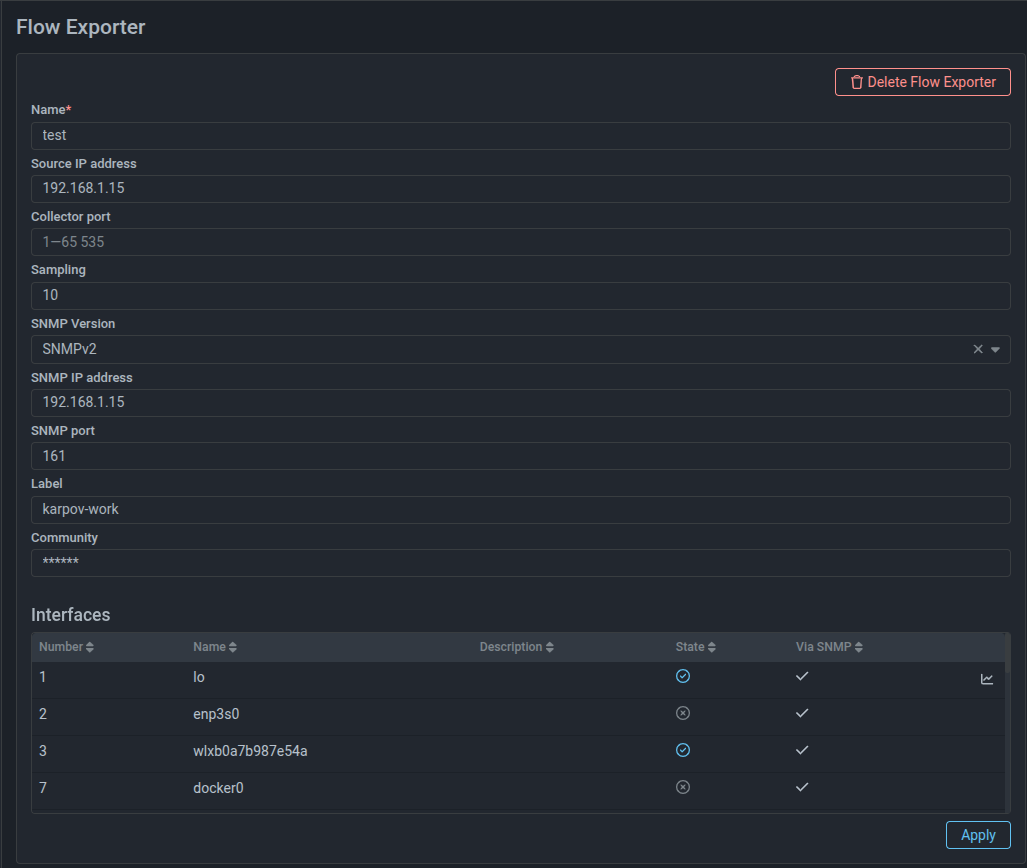
Task: Sort the table by State header
Action: tap(695, 647)
